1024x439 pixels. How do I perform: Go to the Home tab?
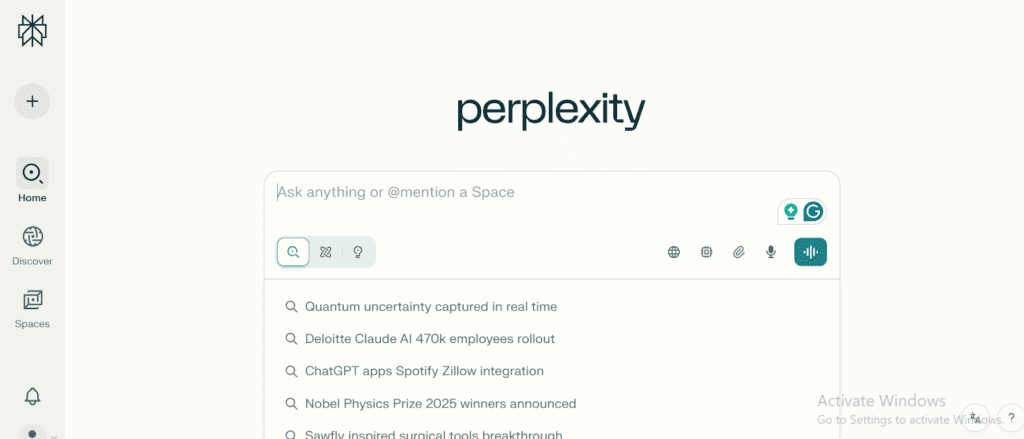[x=32, y=181]
